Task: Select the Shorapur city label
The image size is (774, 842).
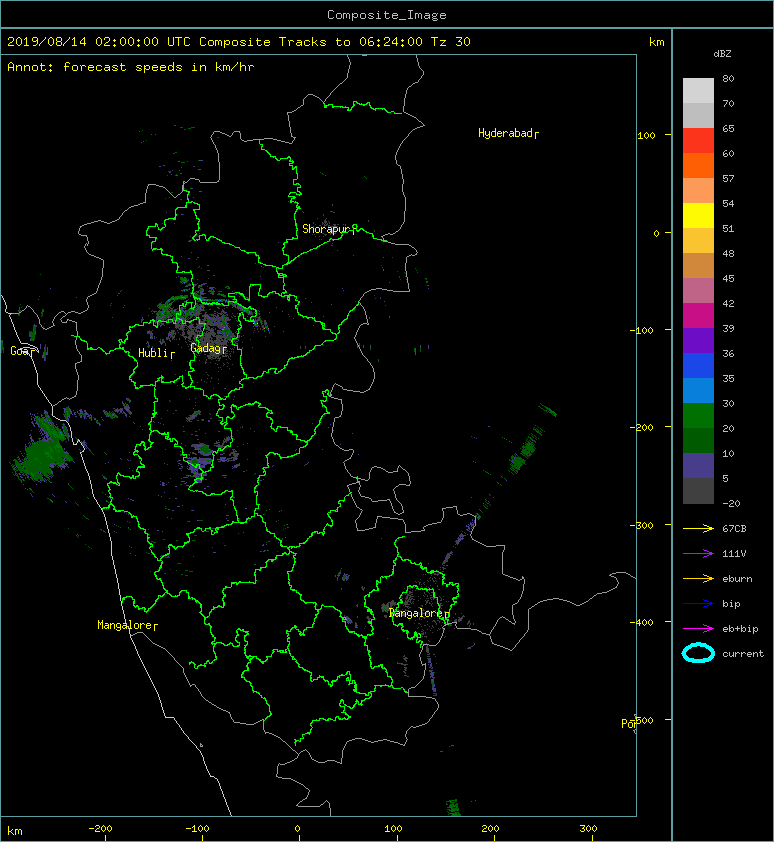Action: tap(326, 229)
